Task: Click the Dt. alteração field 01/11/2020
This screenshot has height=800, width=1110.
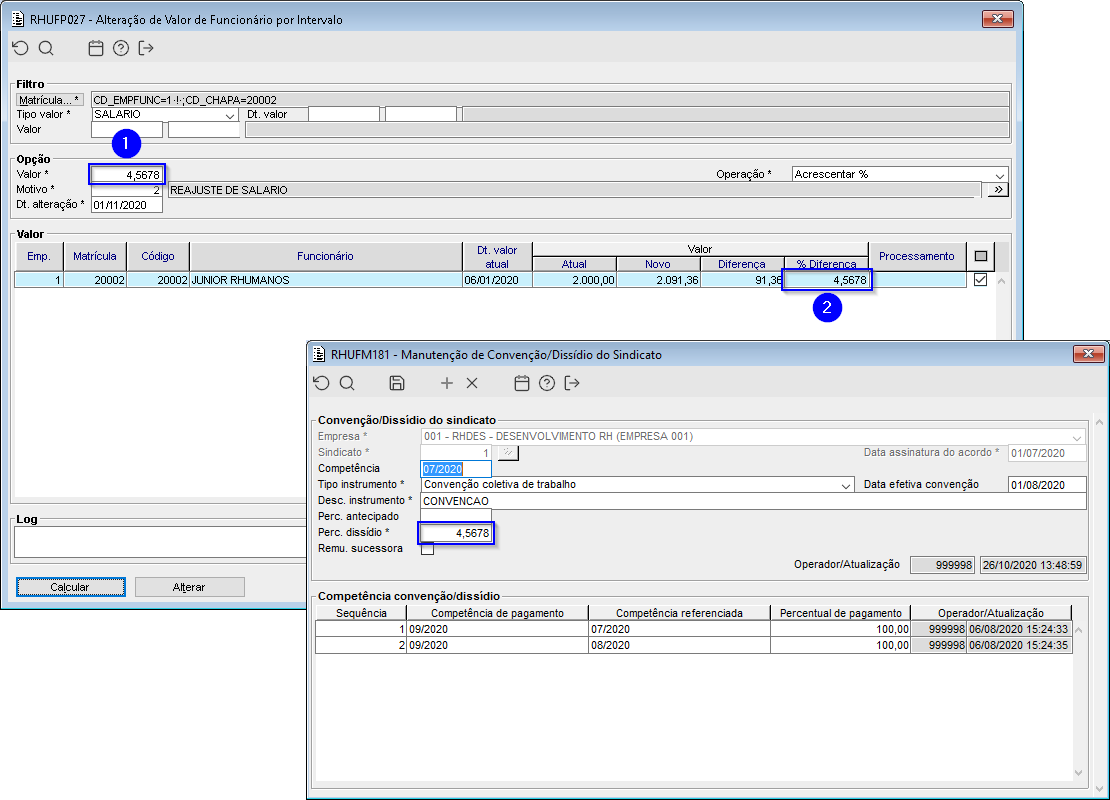Action: click(127, 205)
